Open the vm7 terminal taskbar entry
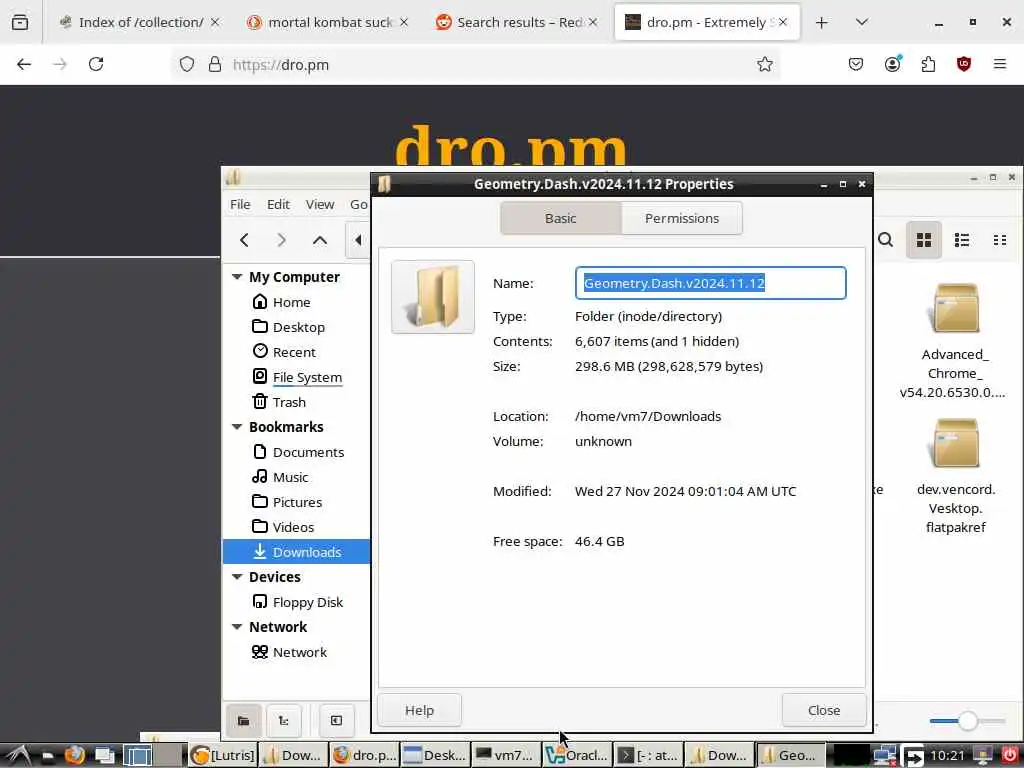This screenshot has width=1024, height=768. pos(505,755)
